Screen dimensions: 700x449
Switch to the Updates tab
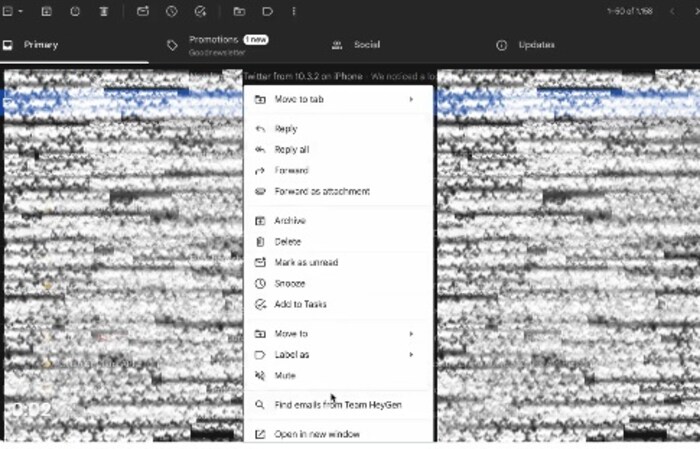pyautogui.click(x=536, y=45)
